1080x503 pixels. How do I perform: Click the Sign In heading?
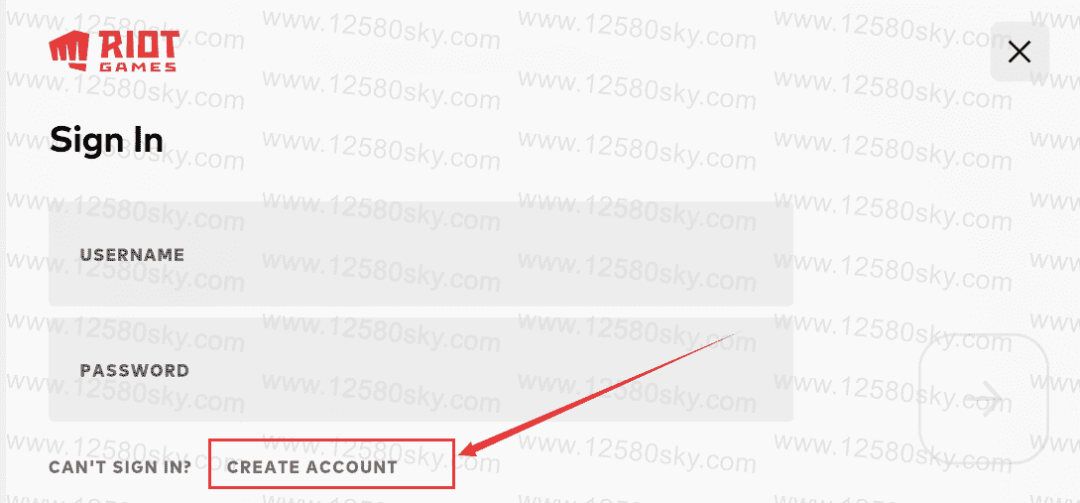point(106,141)
